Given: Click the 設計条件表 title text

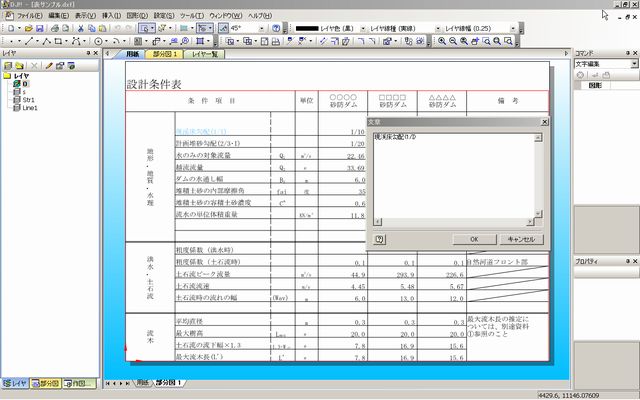Looking at the screenshot, I should 154,84.
